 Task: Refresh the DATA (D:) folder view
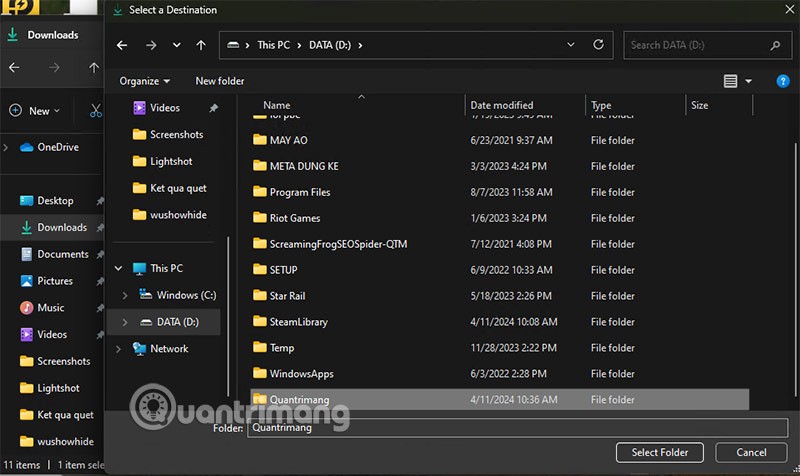599,45
